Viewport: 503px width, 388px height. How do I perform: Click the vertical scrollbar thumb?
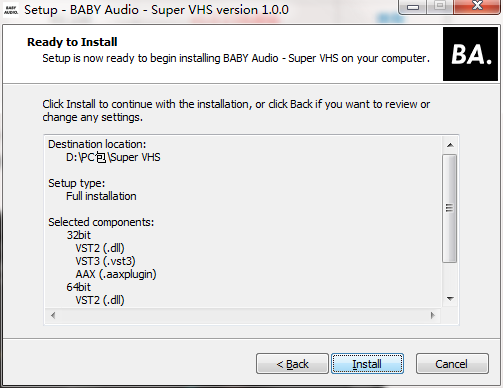click(x=450, y=208)
